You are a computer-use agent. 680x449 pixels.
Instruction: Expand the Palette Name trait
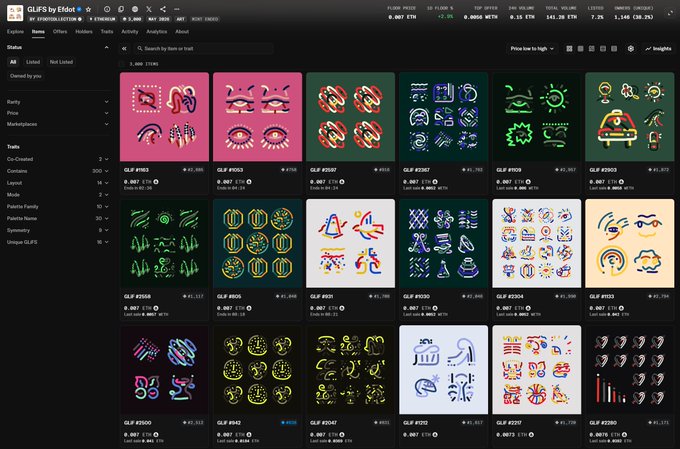tap(57, 219)
